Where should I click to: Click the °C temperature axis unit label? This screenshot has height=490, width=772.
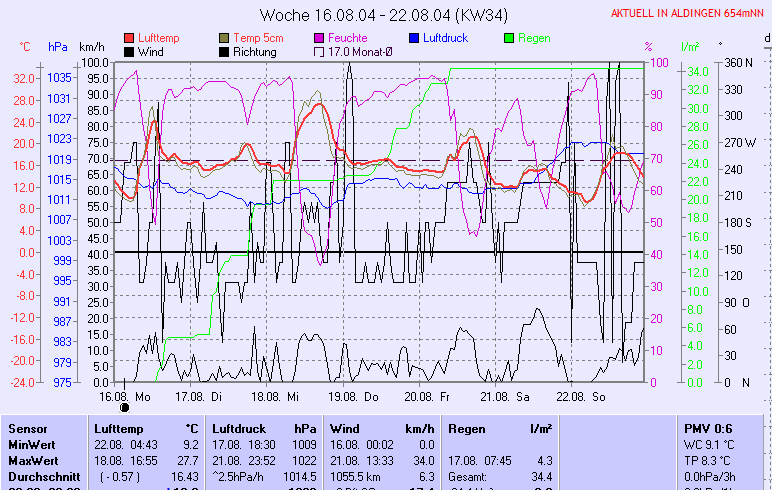pyautogui.click(x=25, y=47)
